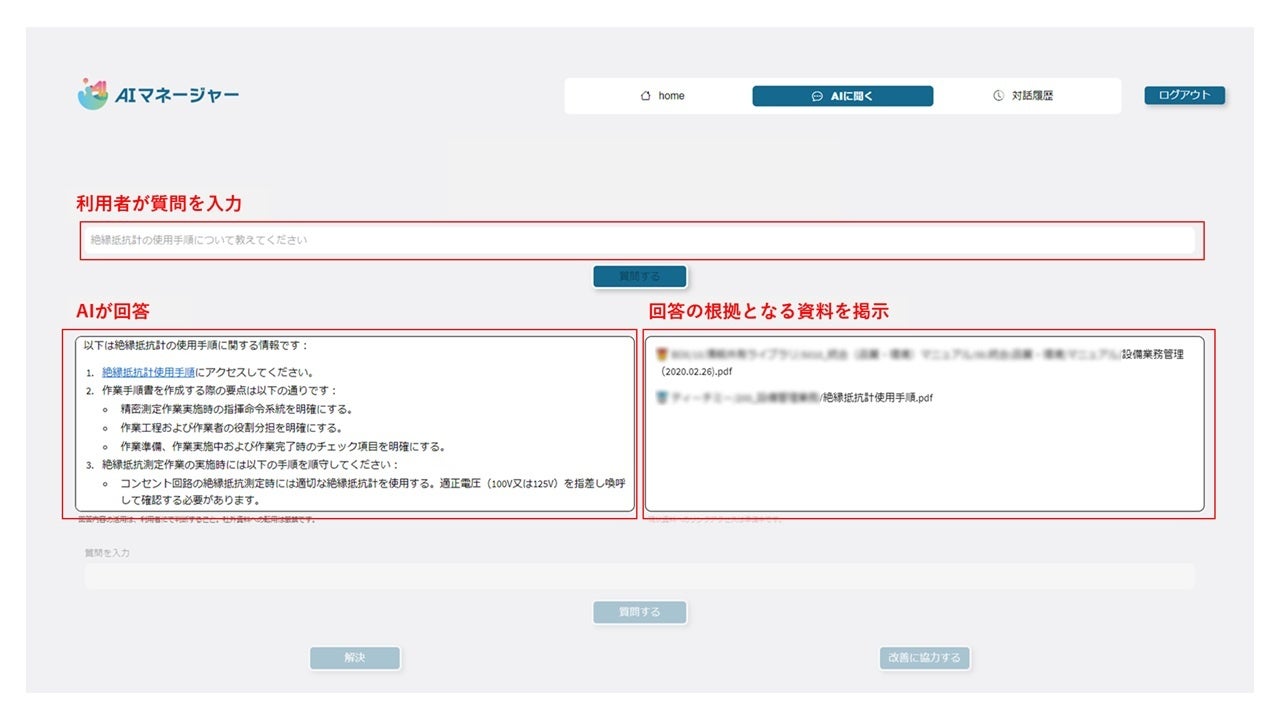Click the 解決 button
Viewport: 1280px width, 720px height.
pos(355,657)
